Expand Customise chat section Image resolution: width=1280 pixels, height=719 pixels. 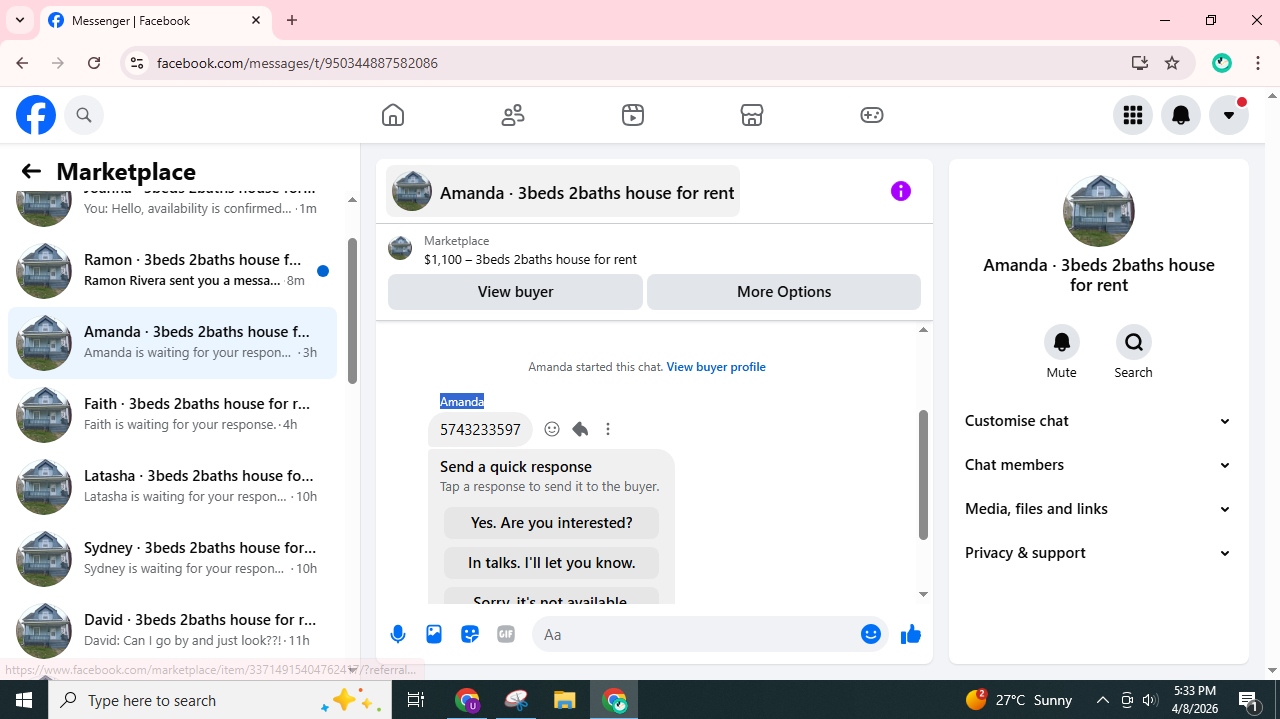(x=1098, y=421)
